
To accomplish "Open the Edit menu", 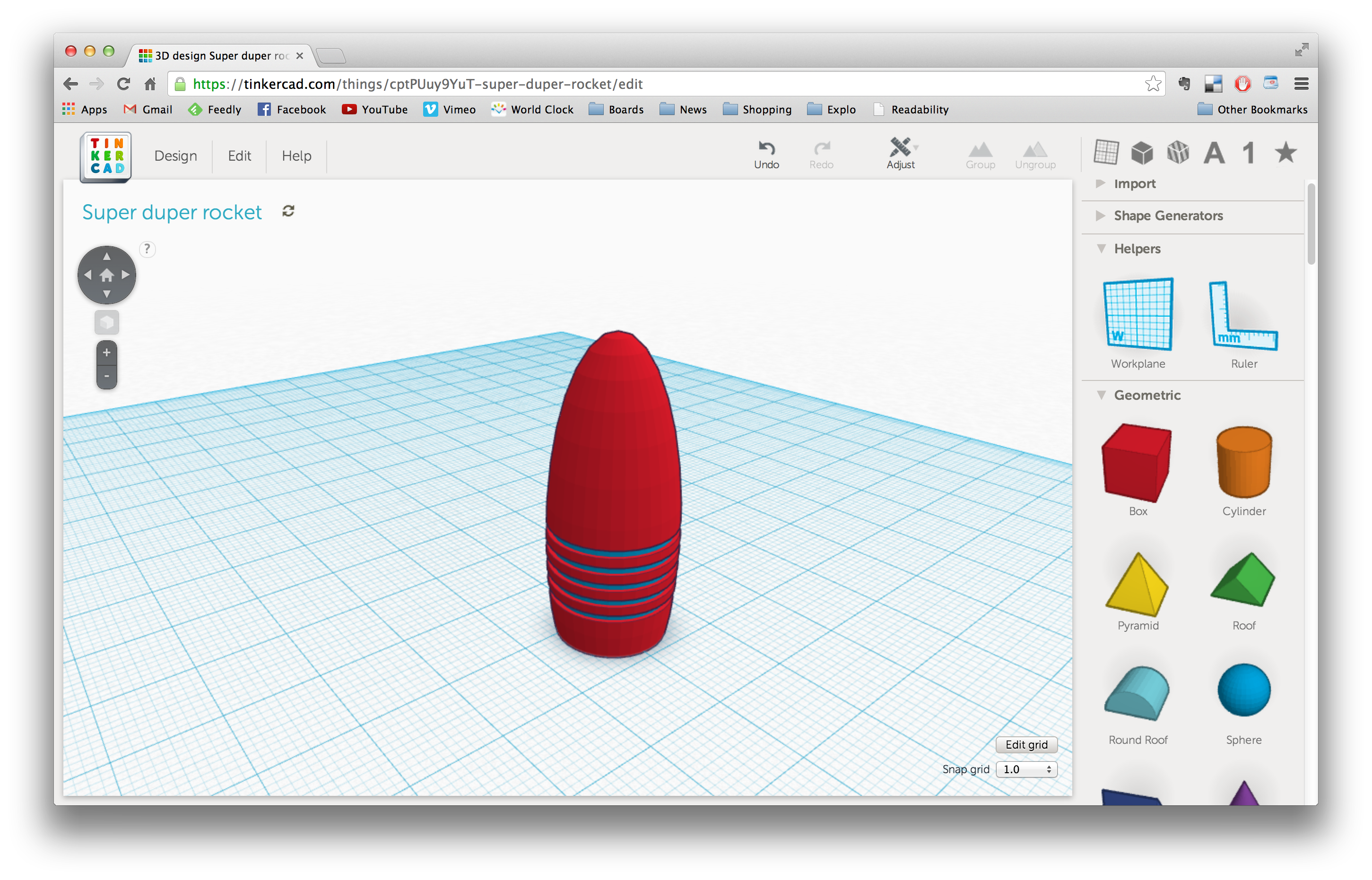I will (x=239, y=155).
